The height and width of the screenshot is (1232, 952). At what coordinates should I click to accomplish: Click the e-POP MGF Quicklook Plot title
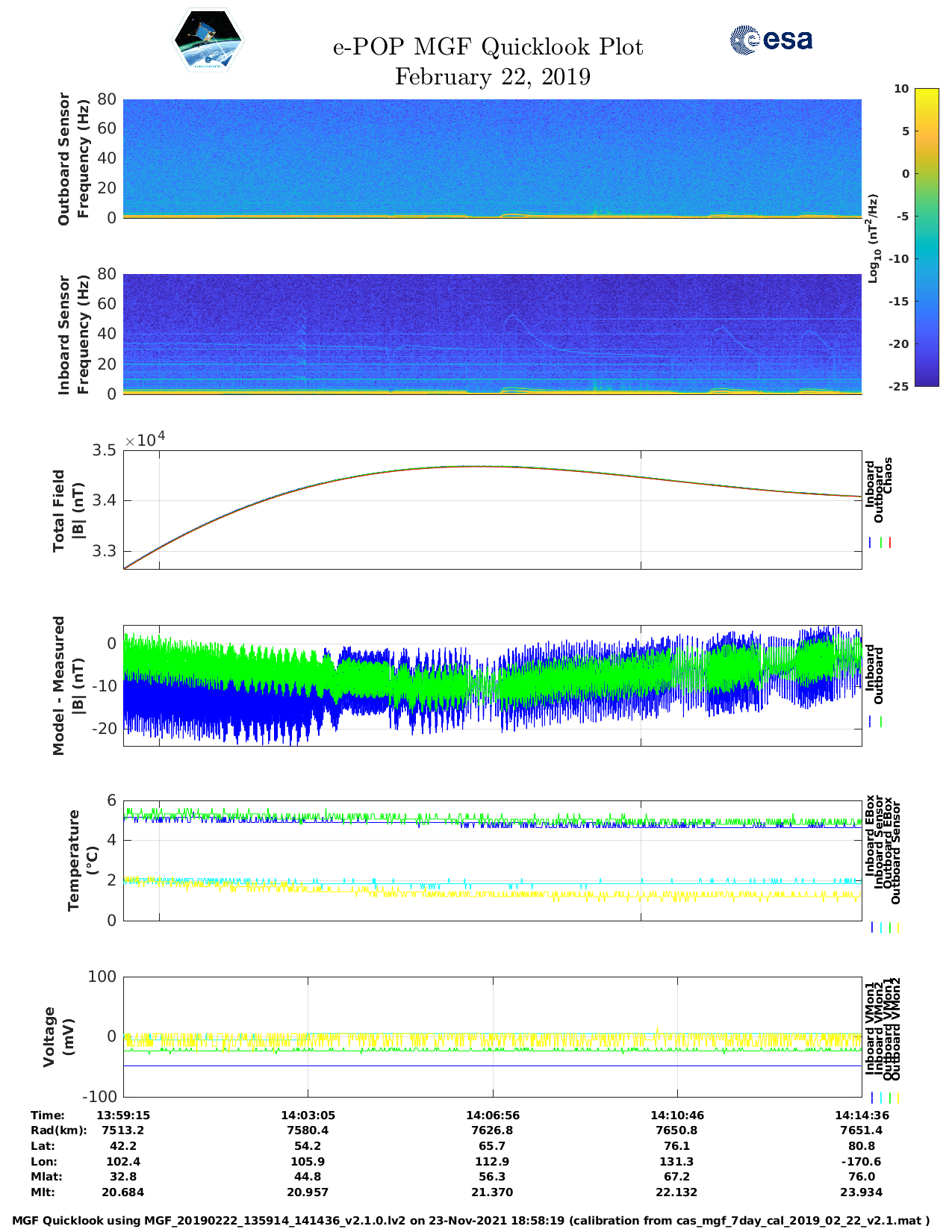coord(488,47)
